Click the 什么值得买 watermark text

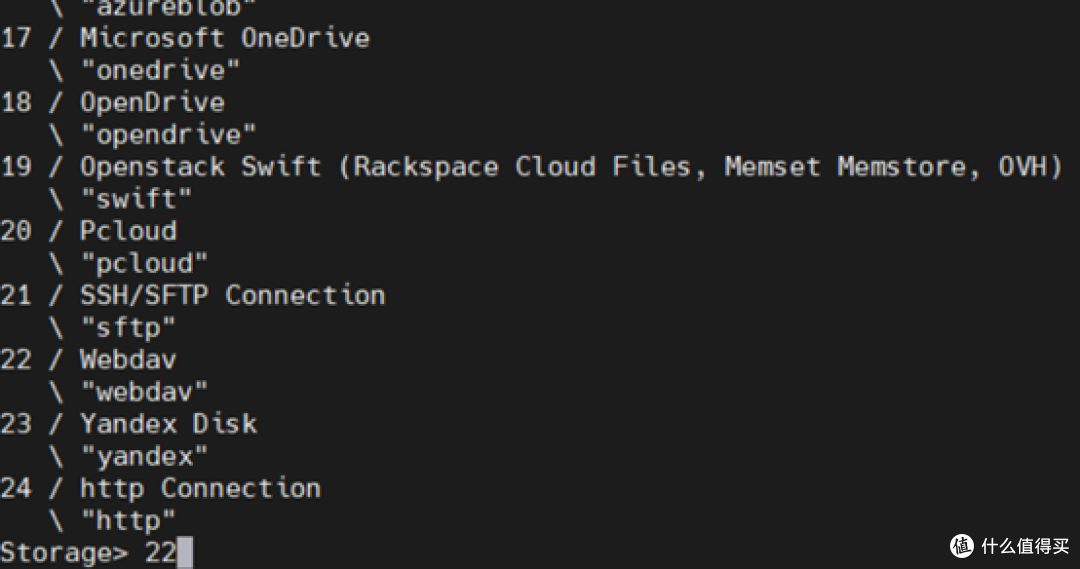coord(1024,546)
